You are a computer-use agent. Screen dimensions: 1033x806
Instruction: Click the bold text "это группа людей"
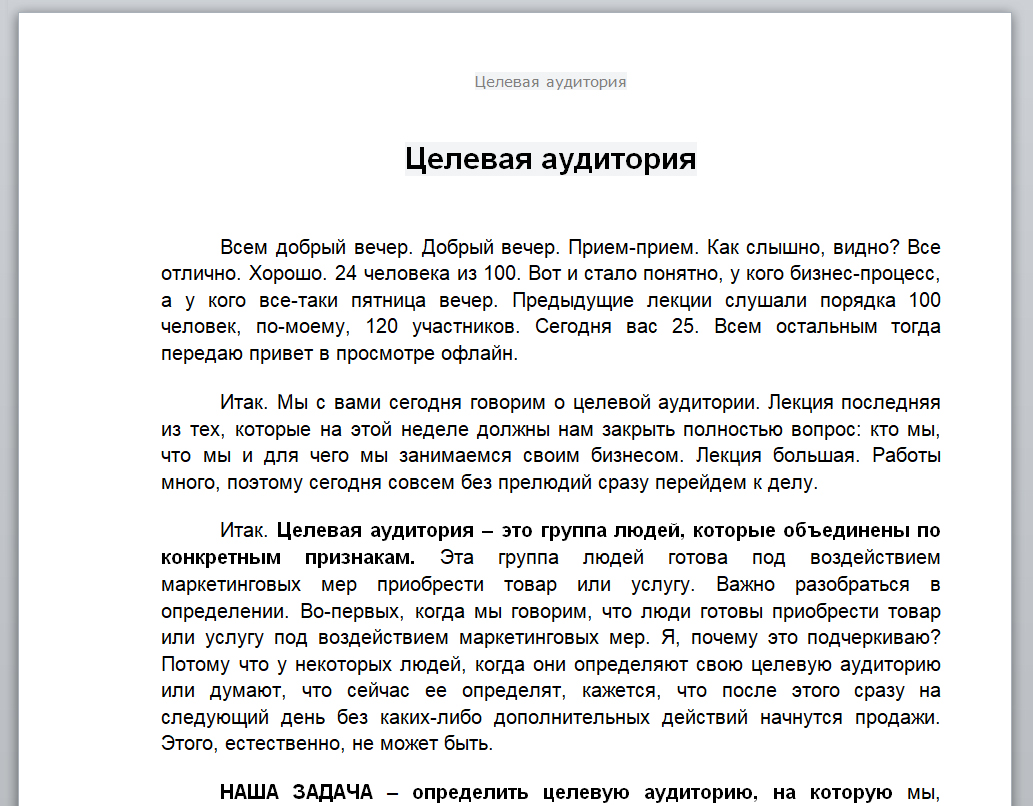tap(591, 531)
